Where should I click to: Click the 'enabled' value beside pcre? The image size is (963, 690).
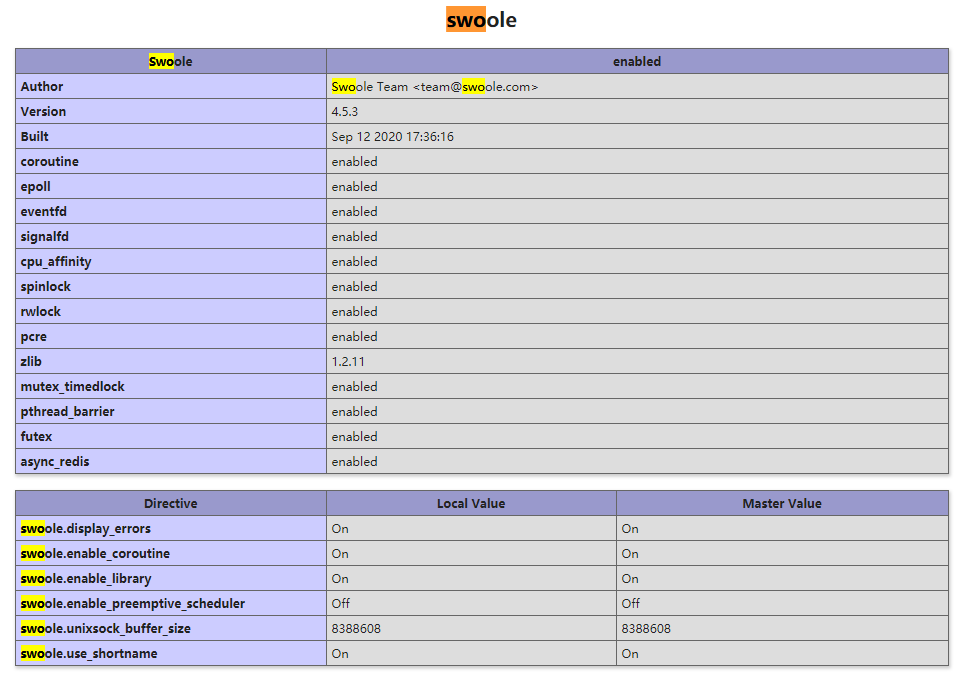[354, 337]
